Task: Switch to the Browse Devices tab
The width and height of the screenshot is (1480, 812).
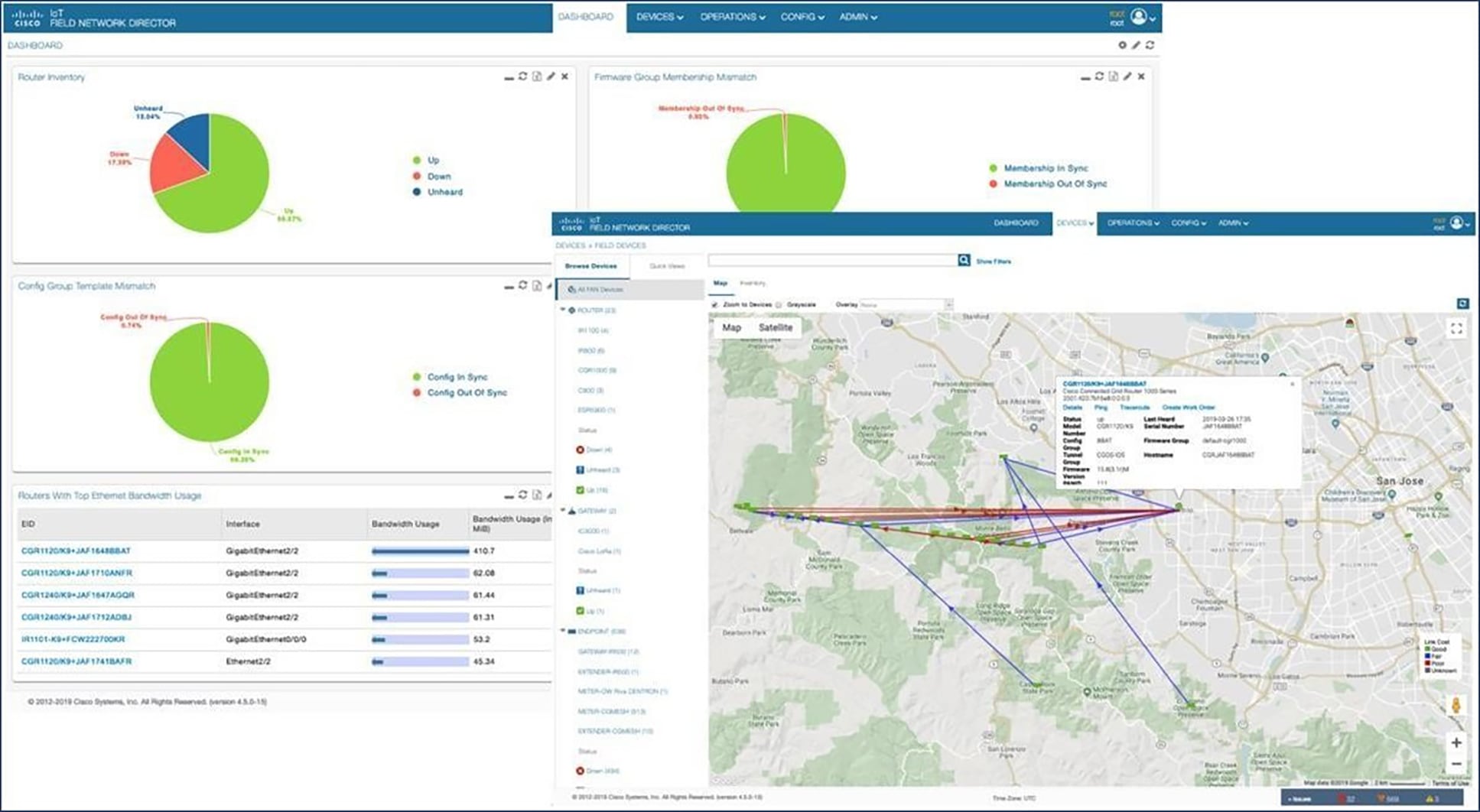Action: coord(590,266)
